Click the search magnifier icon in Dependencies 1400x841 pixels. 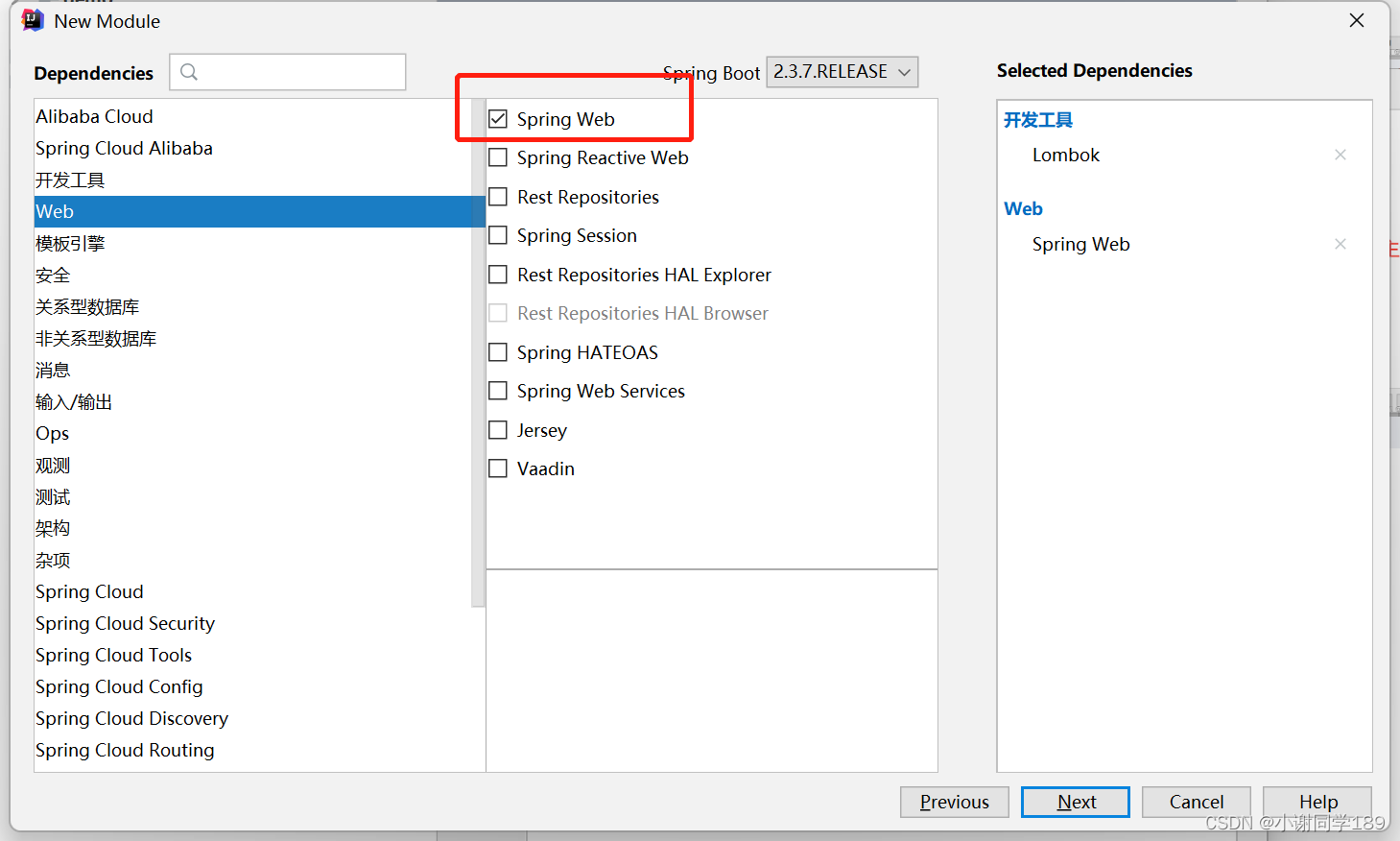click(x=189, y=72)
